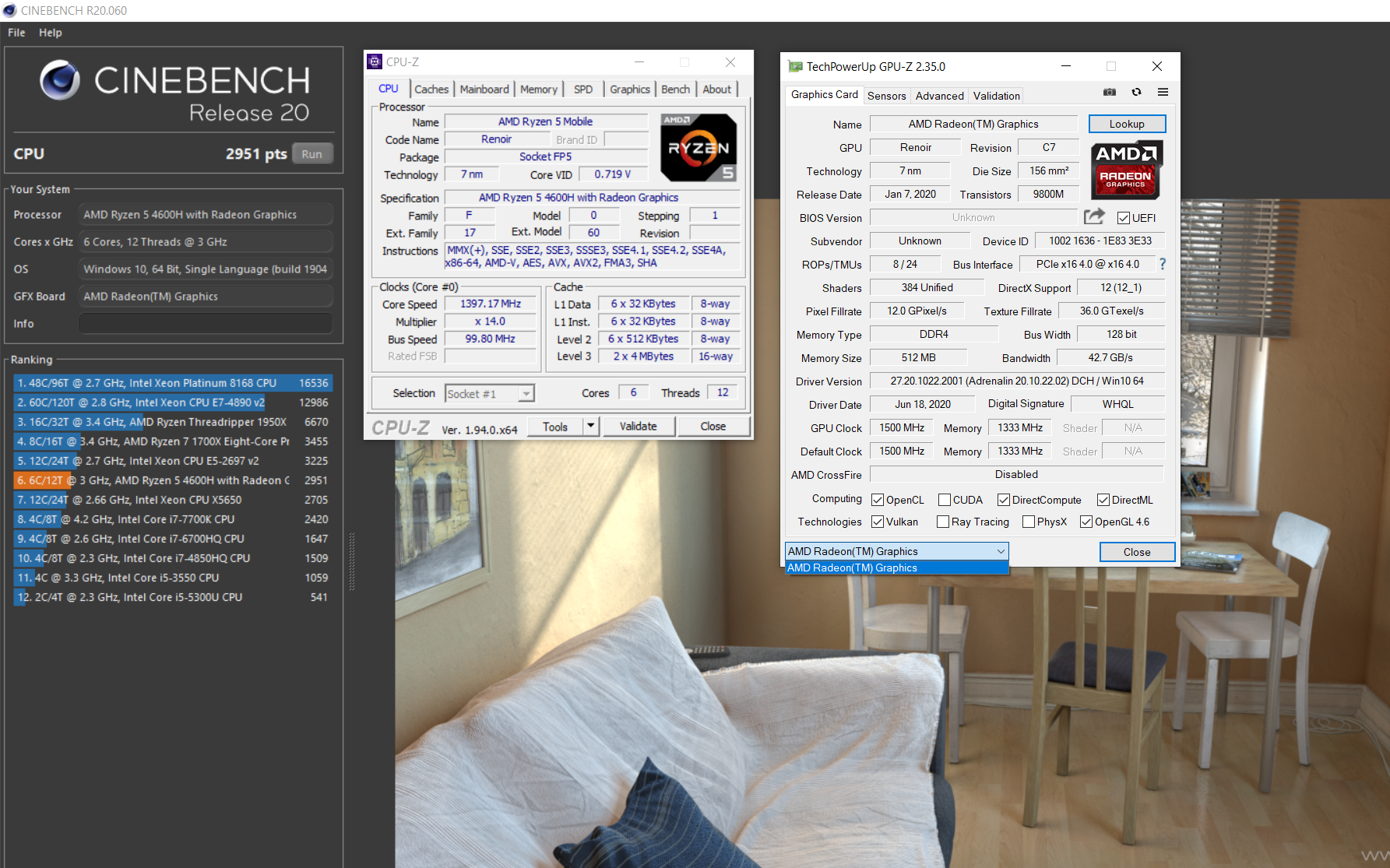
Task: Toggle the DirectCompute checkbox
Action: [x=1004, y=500]
